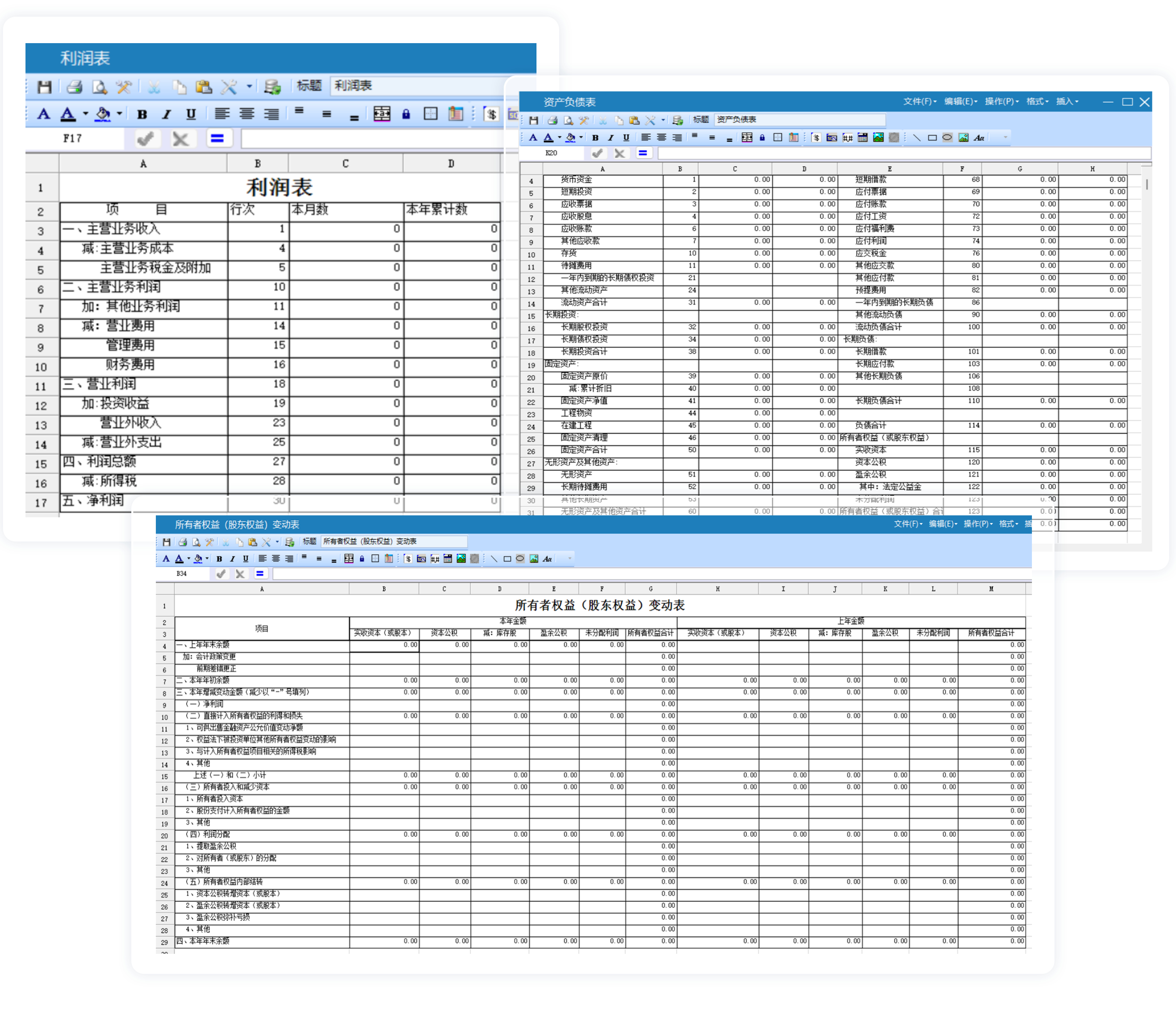The height and width of the screenshot is (1016, 1176).
Task: Open 操作(P) menu in 资产负债表 window
Action: [1001, 101]
